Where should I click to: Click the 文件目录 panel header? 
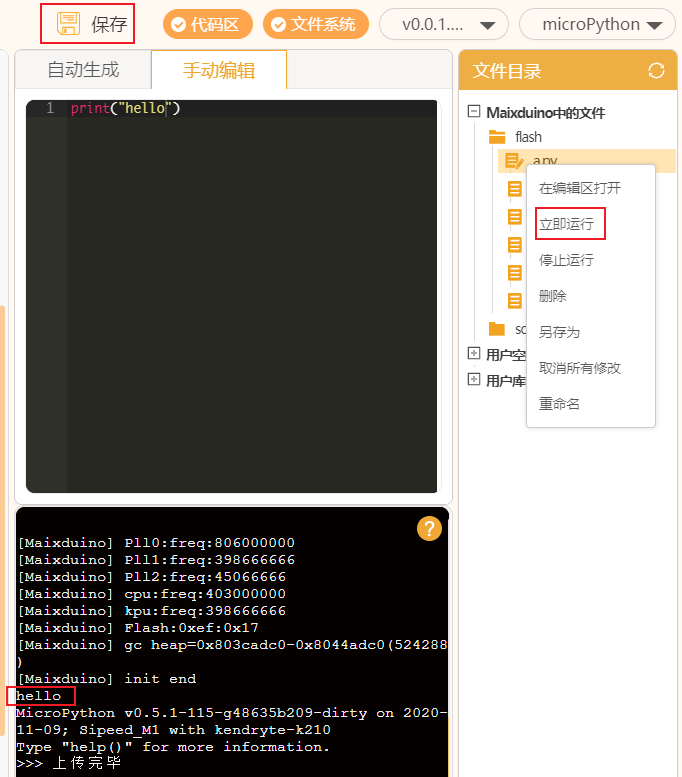(x=568, y=70)
